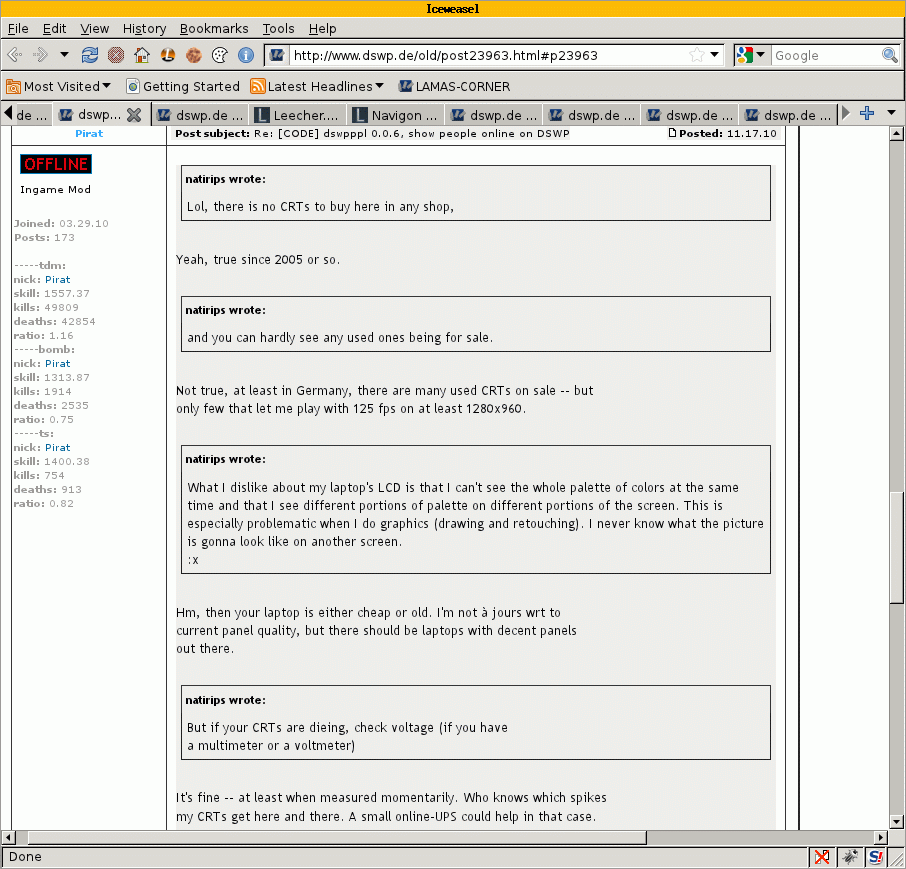Open the search engine selector dropdown
This screenshot has width=906, height=869.
[751, 55]
